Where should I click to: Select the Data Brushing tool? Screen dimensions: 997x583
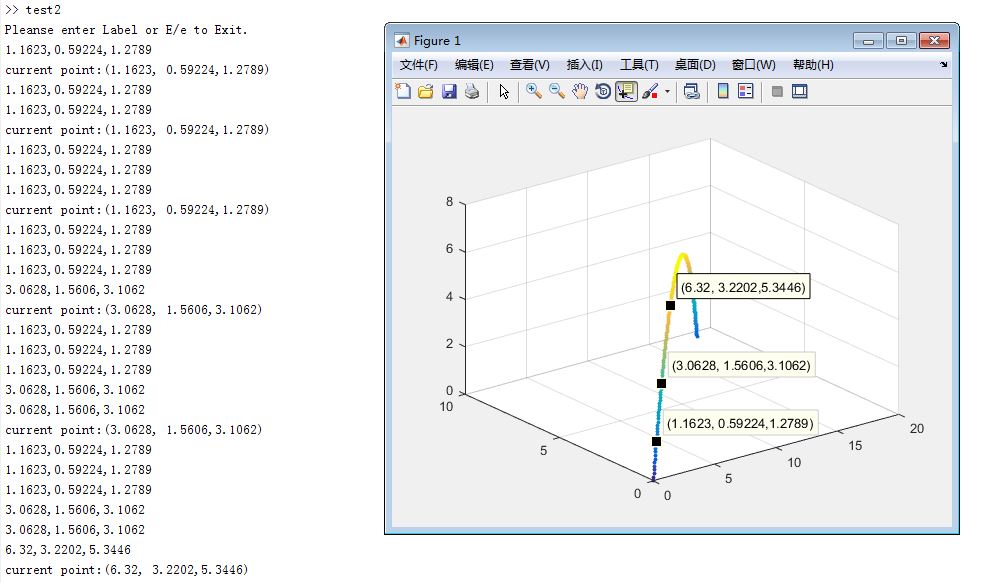[x=650, y=90]
